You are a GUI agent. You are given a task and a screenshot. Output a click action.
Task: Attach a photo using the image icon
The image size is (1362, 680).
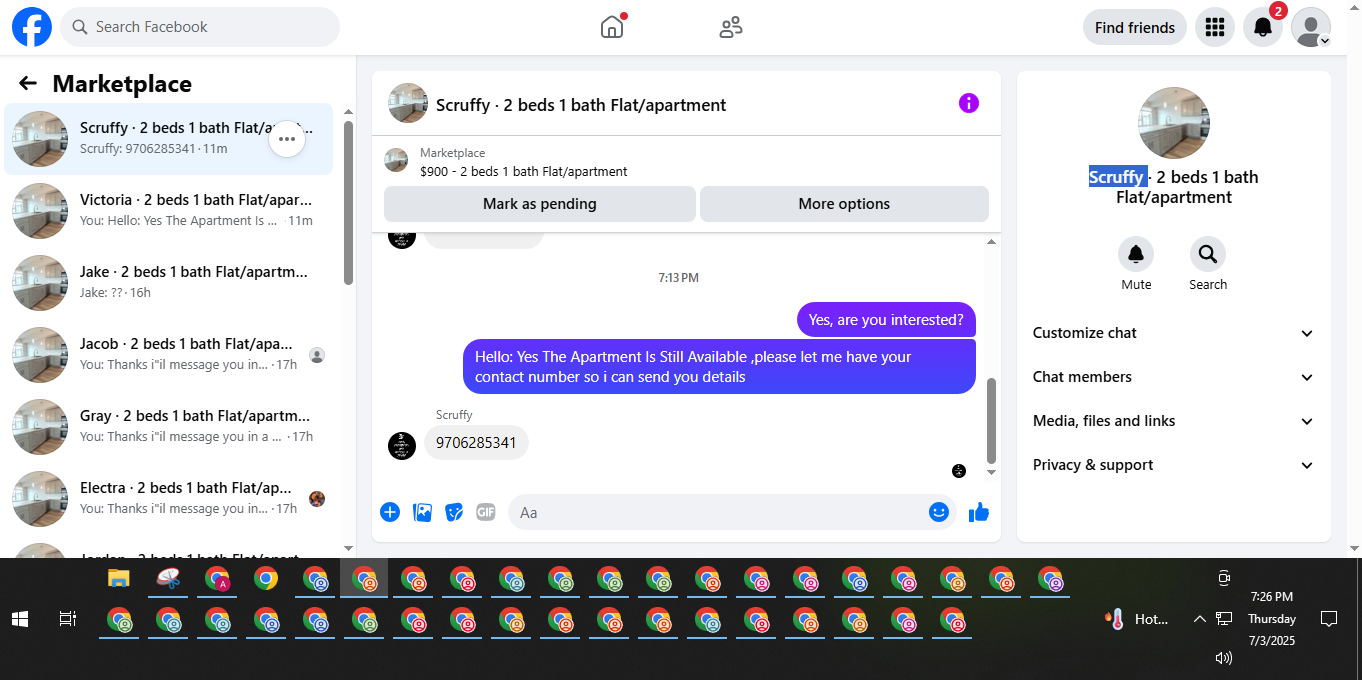[423, 512]
